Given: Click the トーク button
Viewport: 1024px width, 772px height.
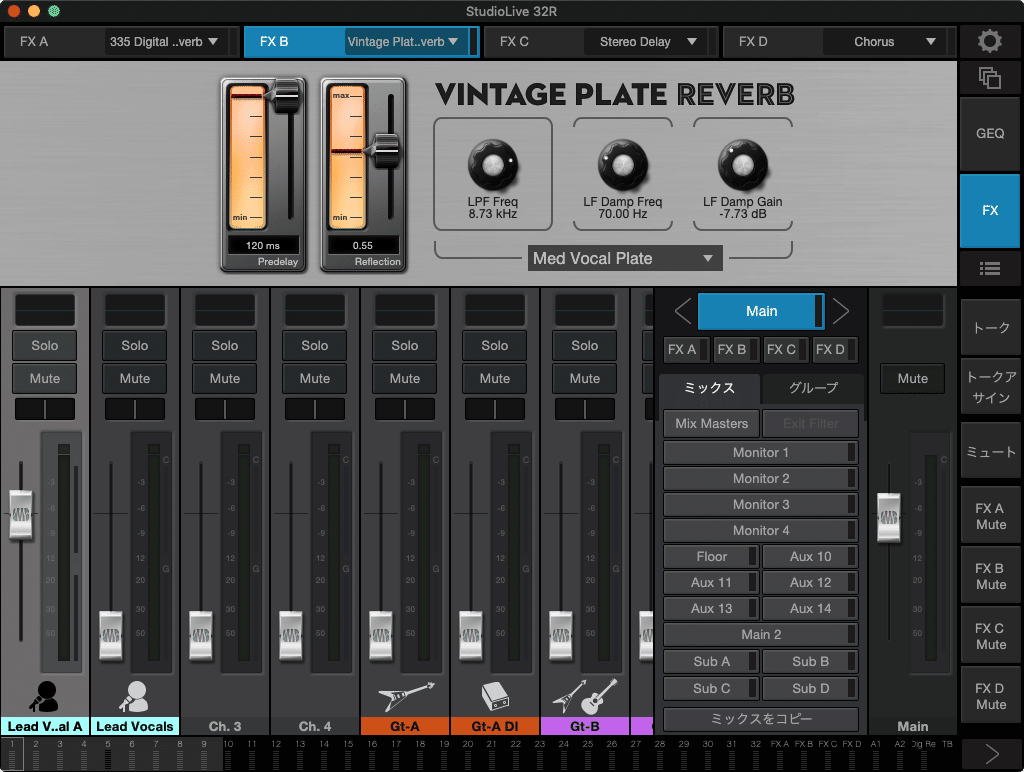Looking at the screenshot, I should 990,328.
